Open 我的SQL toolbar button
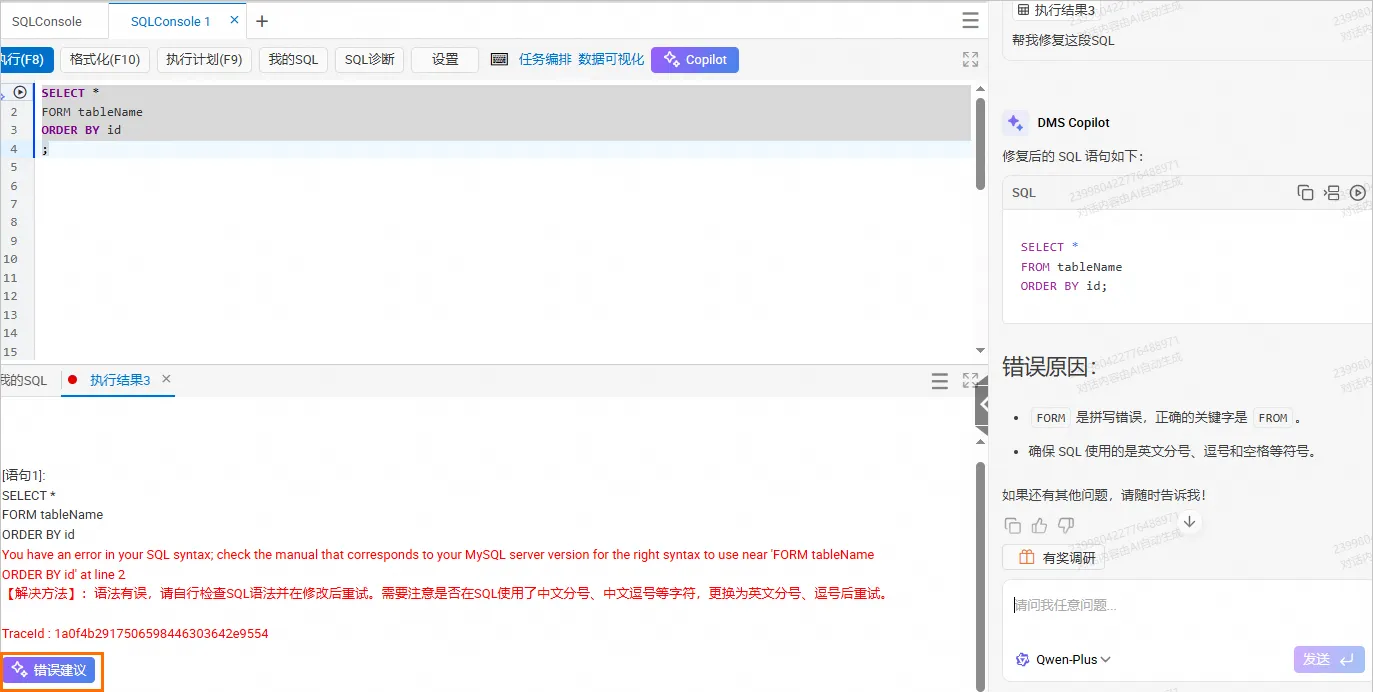 click(x=293, y=60)
